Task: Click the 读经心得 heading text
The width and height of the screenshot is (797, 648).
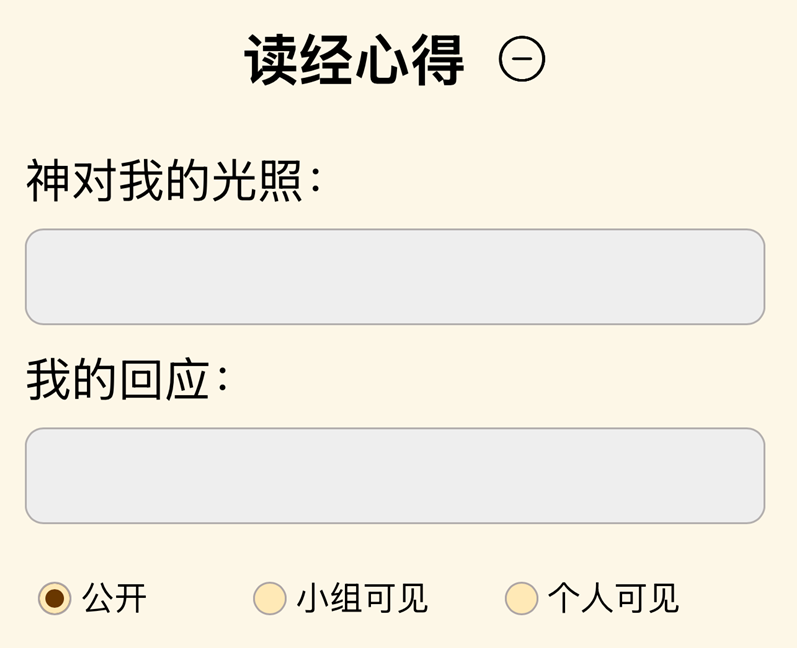Action: pyautogui.click(x=354, y=60)
